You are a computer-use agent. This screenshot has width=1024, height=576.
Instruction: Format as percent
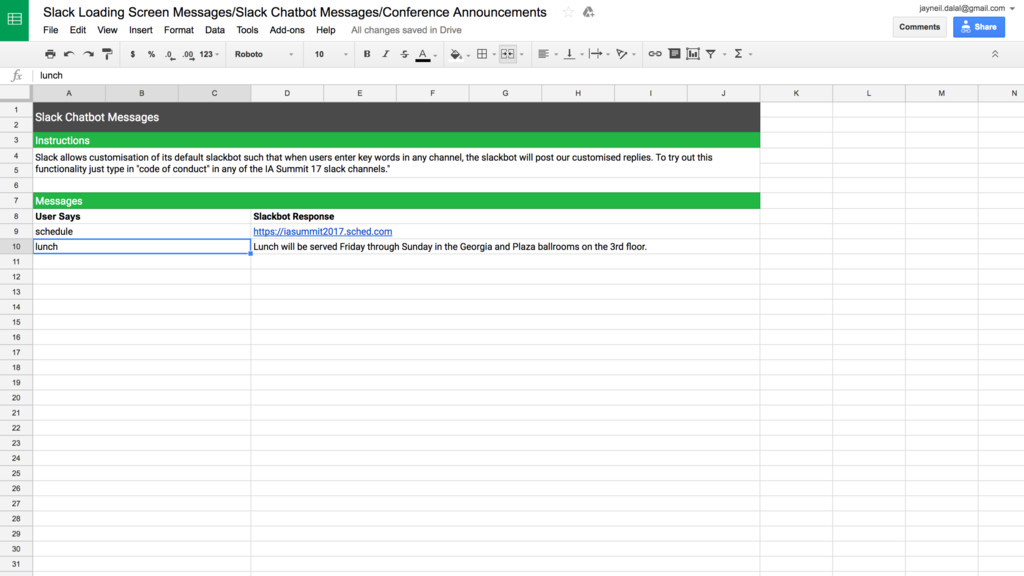[152, 54]
